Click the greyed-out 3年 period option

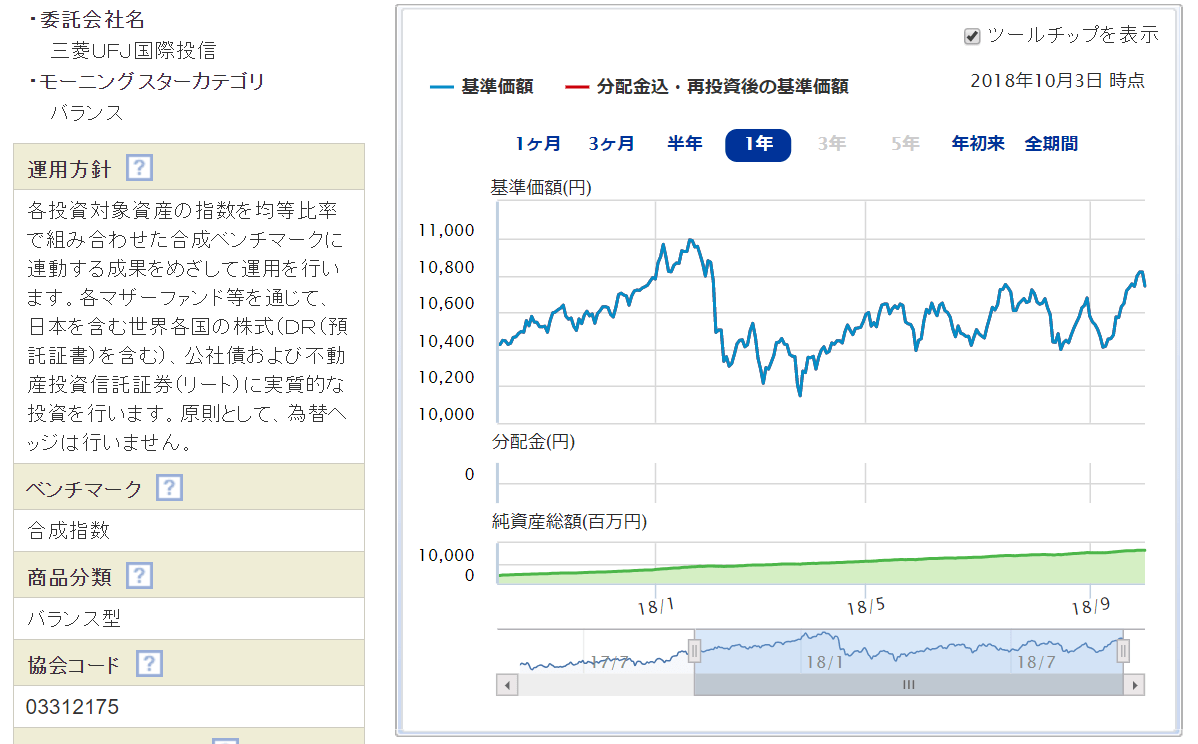pos(831,144)
